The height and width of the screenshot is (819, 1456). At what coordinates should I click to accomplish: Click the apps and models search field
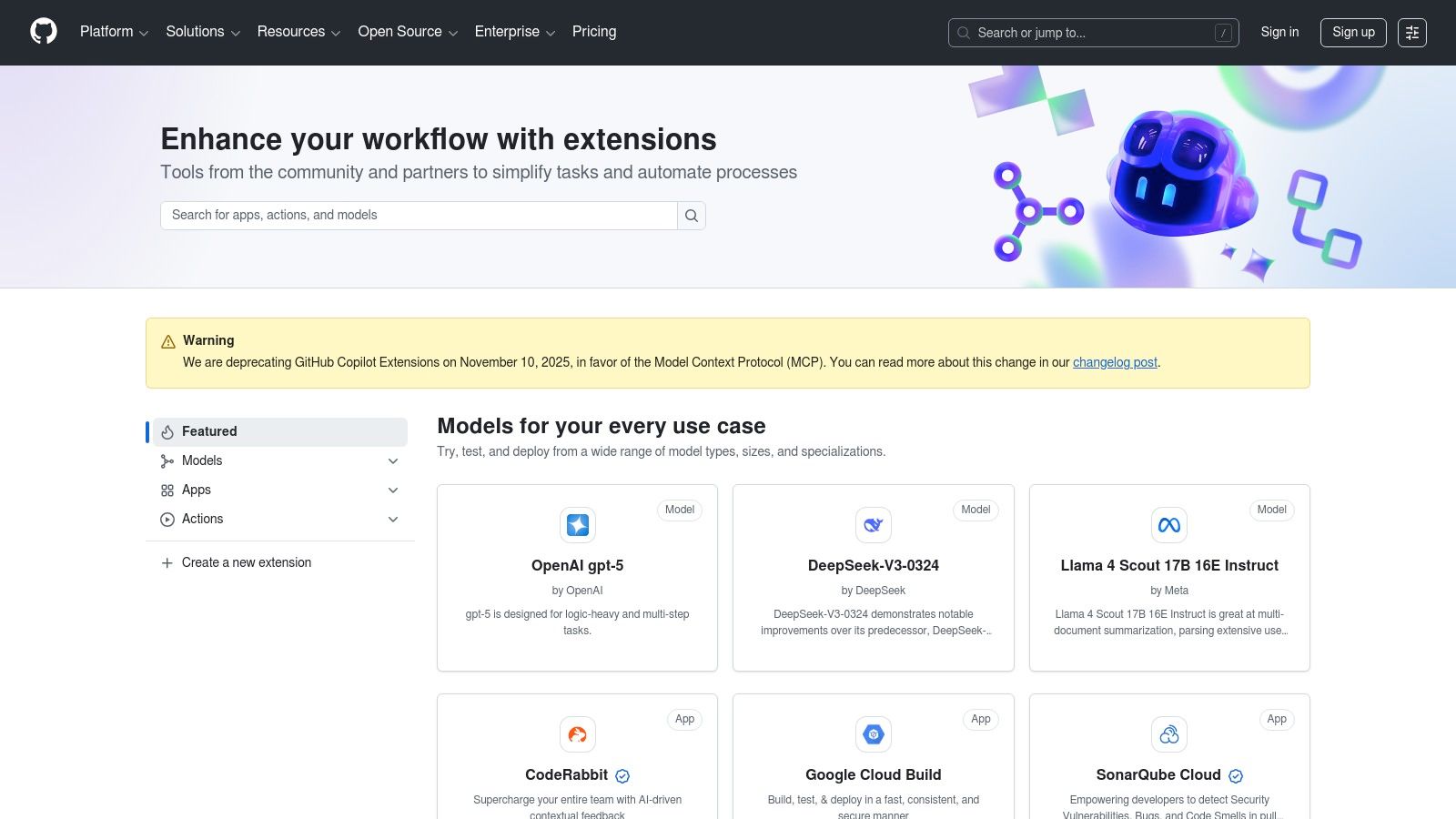pos(419,215)
